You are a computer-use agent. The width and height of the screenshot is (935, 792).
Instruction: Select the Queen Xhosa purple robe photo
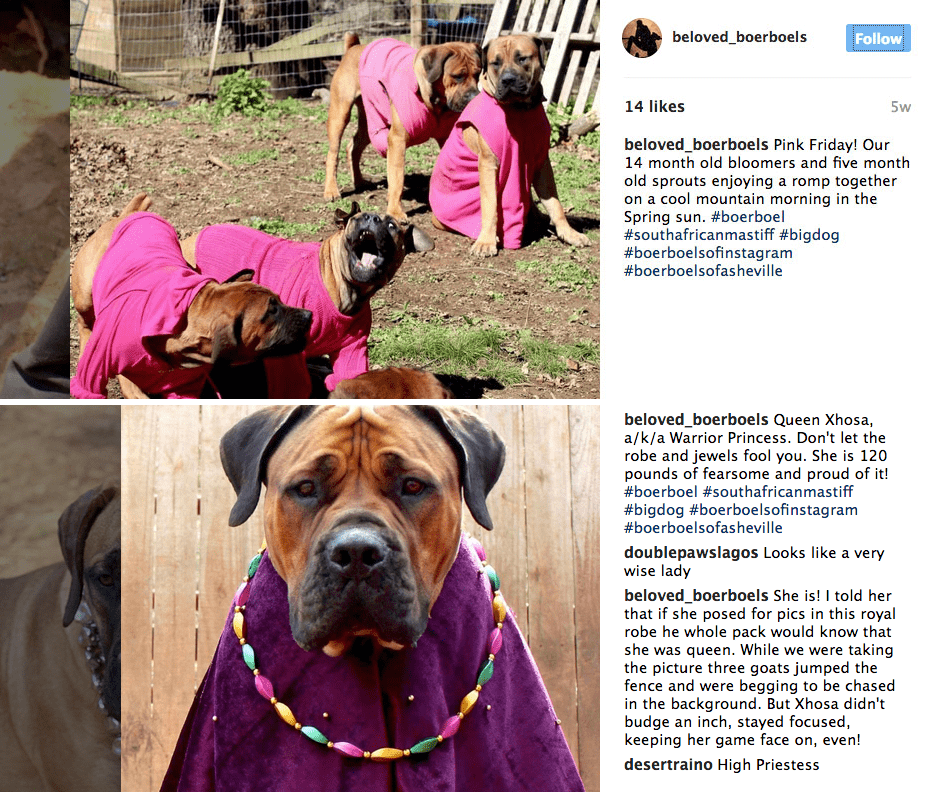pos(360,599)
